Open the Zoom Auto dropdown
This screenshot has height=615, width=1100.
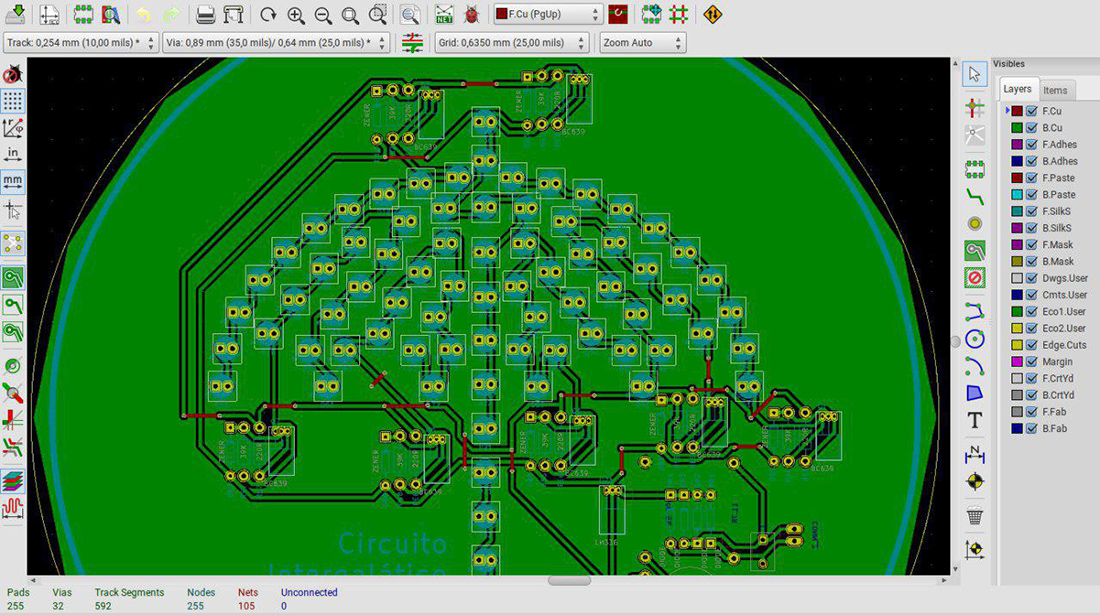click(642, 43)
